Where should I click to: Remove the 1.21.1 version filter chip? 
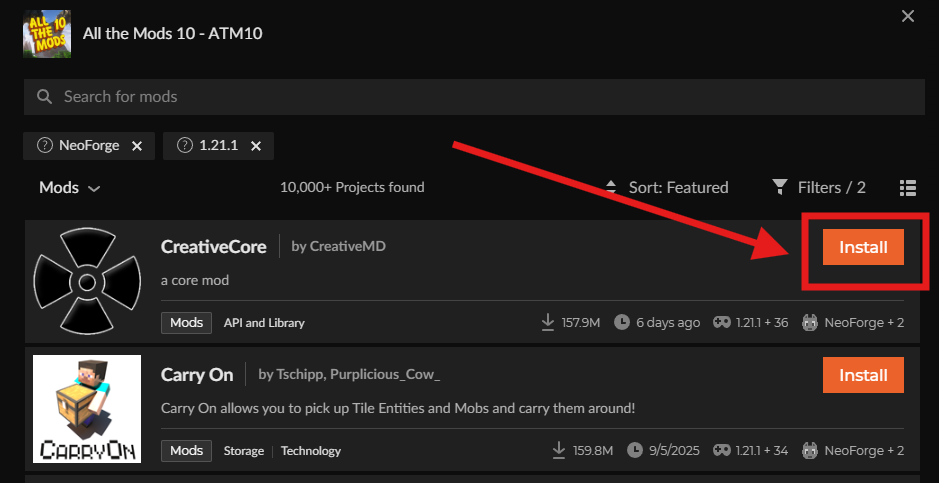(x=256, y=146)
